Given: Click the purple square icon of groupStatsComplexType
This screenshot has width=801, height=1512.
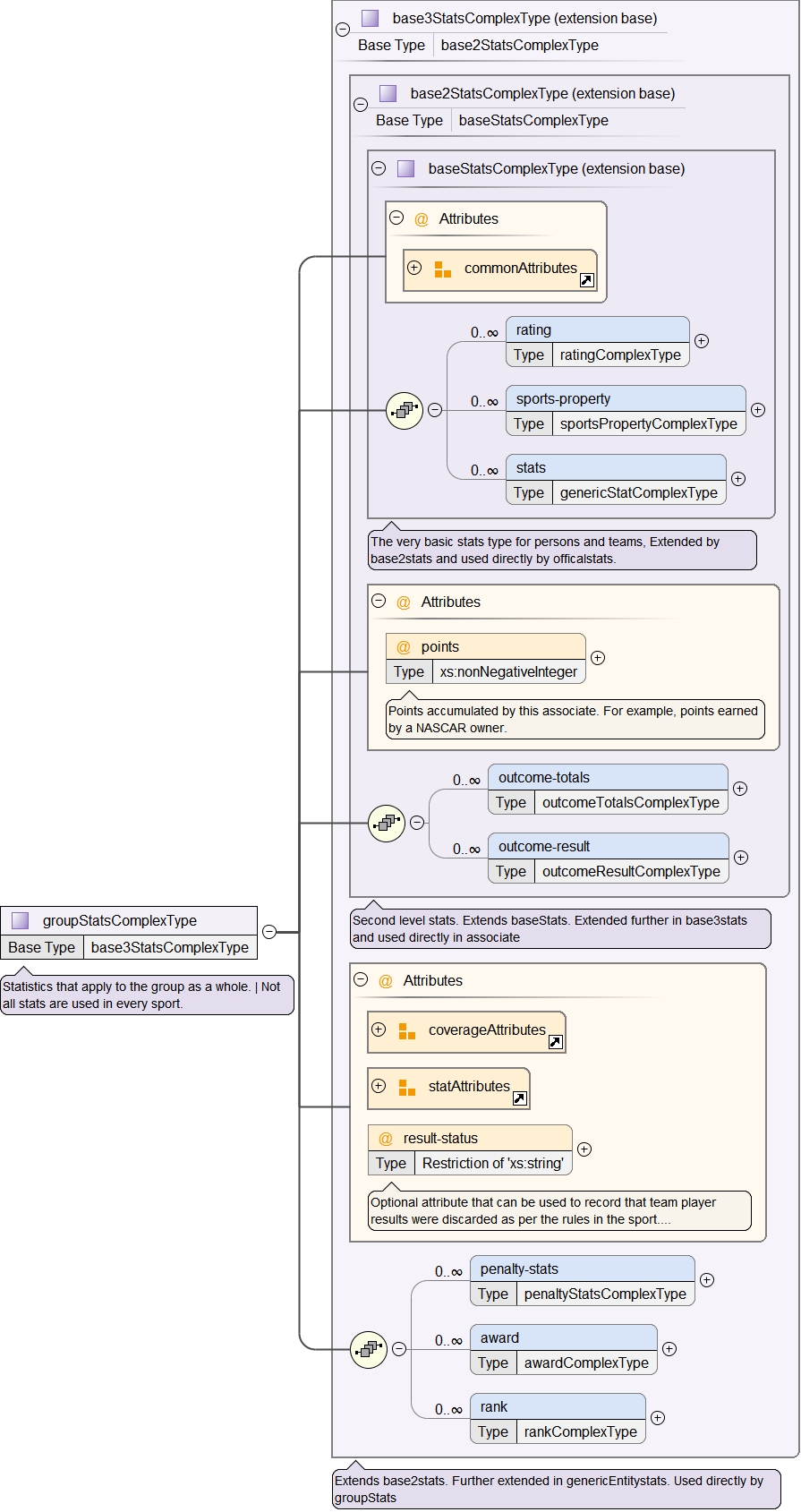Looking at the screenshot, I should click(20, 920).
